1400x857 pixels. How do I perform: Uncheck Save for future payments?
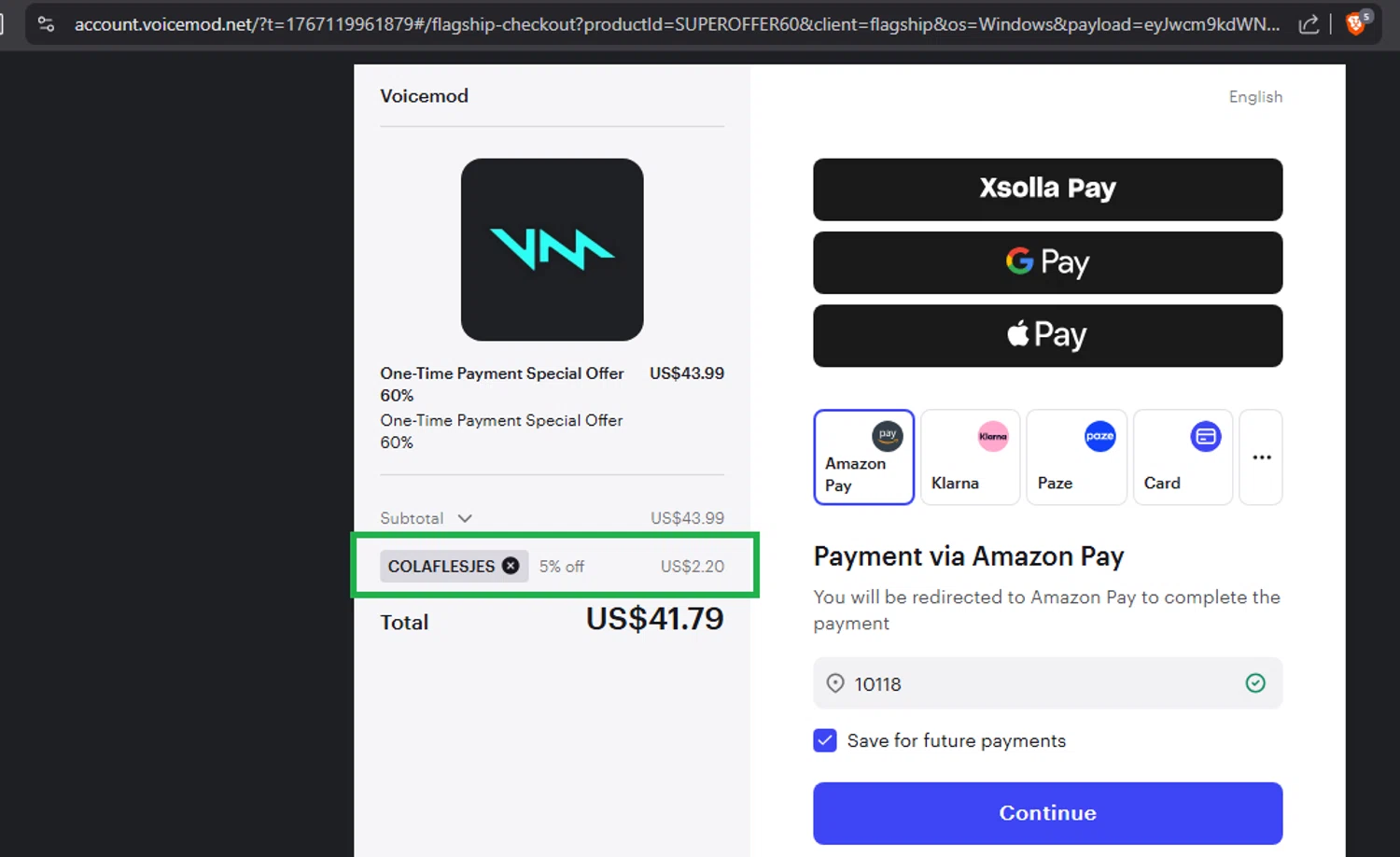825,740
